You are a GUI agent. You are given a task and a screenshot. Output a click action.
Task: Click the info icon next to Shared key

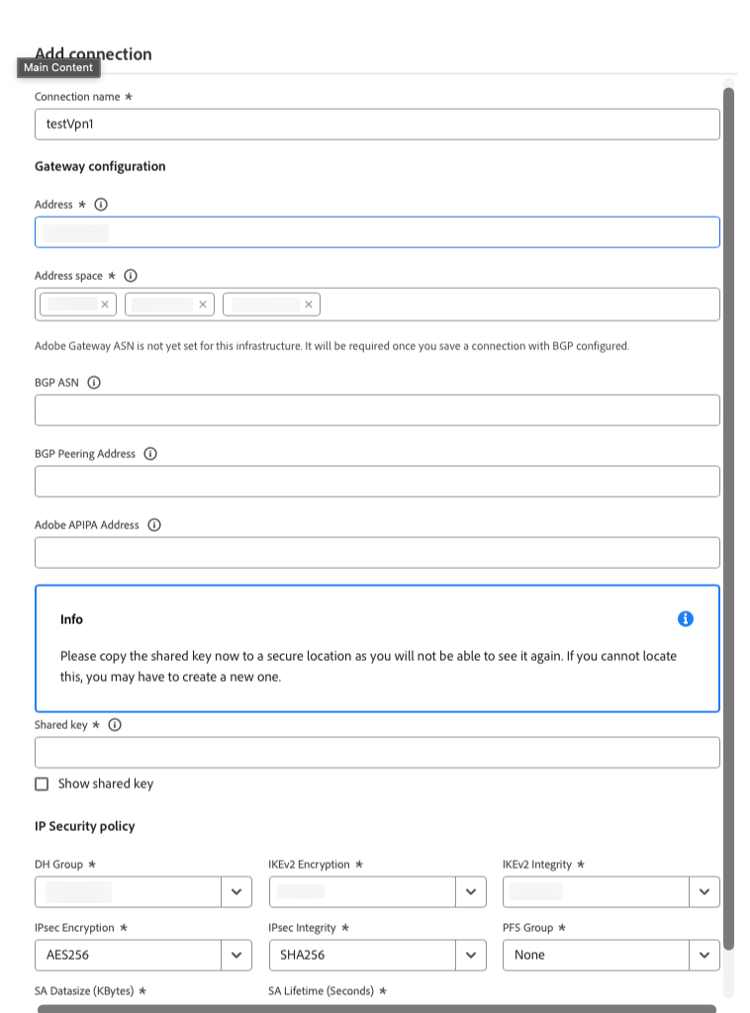(115, 725)
